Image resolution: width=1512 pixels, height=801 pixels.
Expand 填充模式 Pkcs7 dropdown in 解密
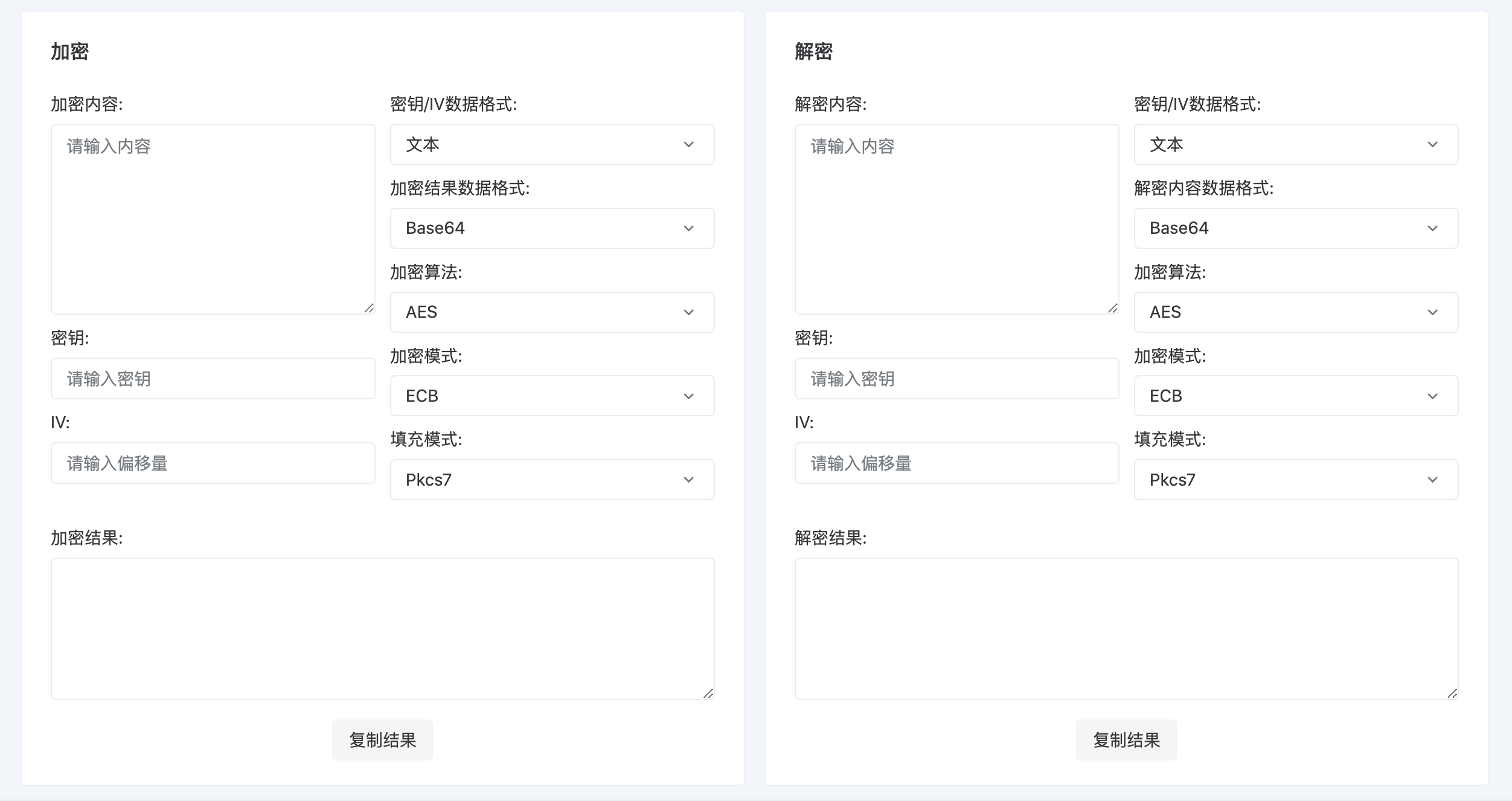click(x=1295, y=479)
